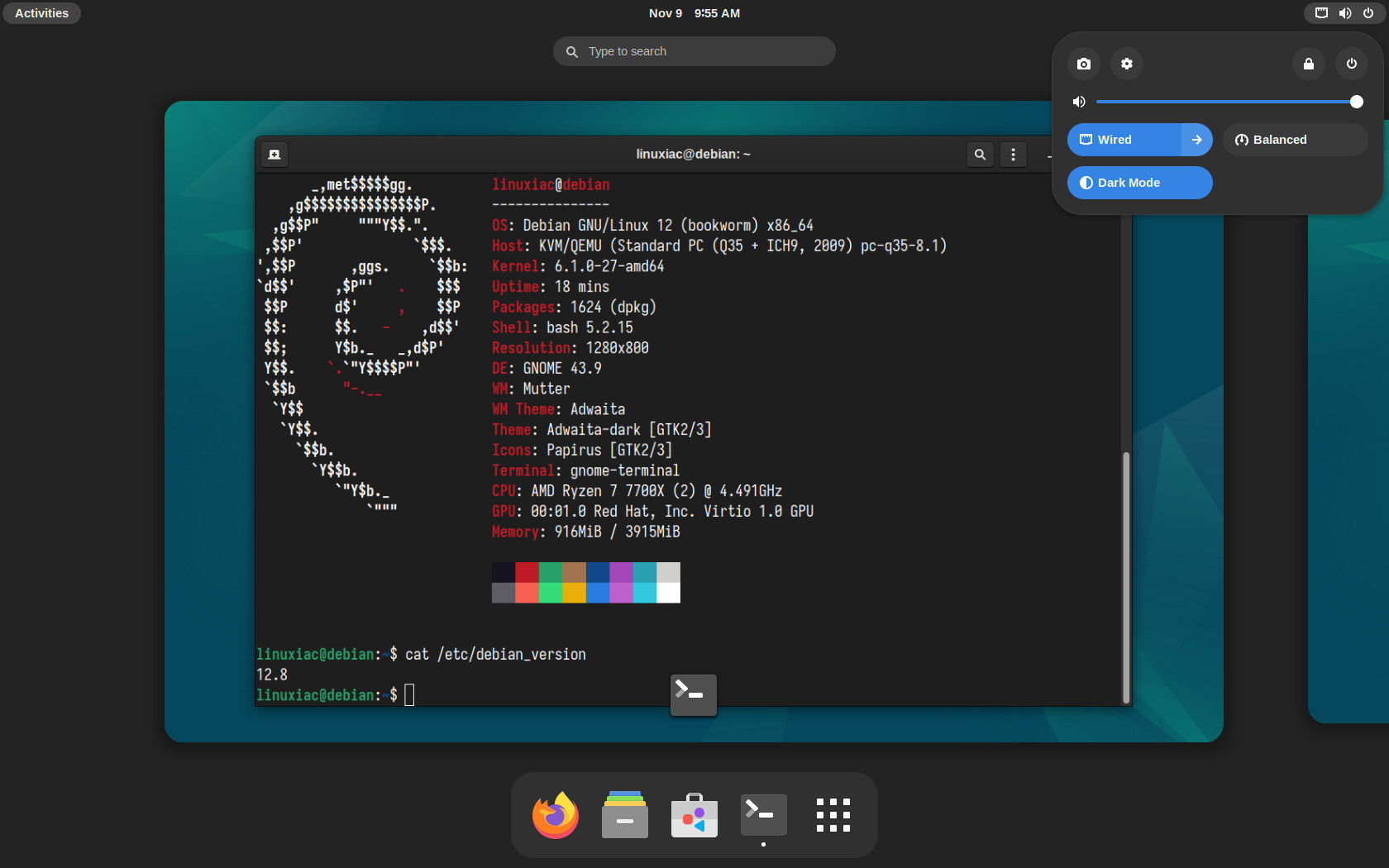This screenshot has height=868, width=1389.
Task: Open Settings with the gear icon
Action: (1127, 64)
